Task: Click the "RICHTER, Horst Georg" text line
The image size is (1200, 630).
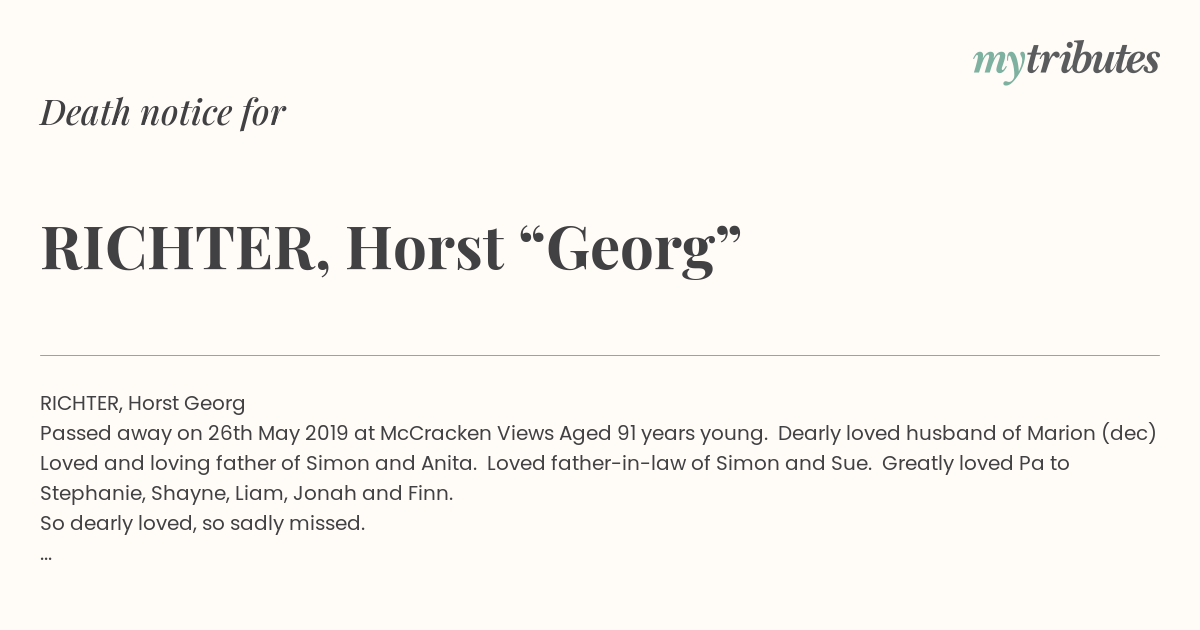Action: [x=143, y=403]
